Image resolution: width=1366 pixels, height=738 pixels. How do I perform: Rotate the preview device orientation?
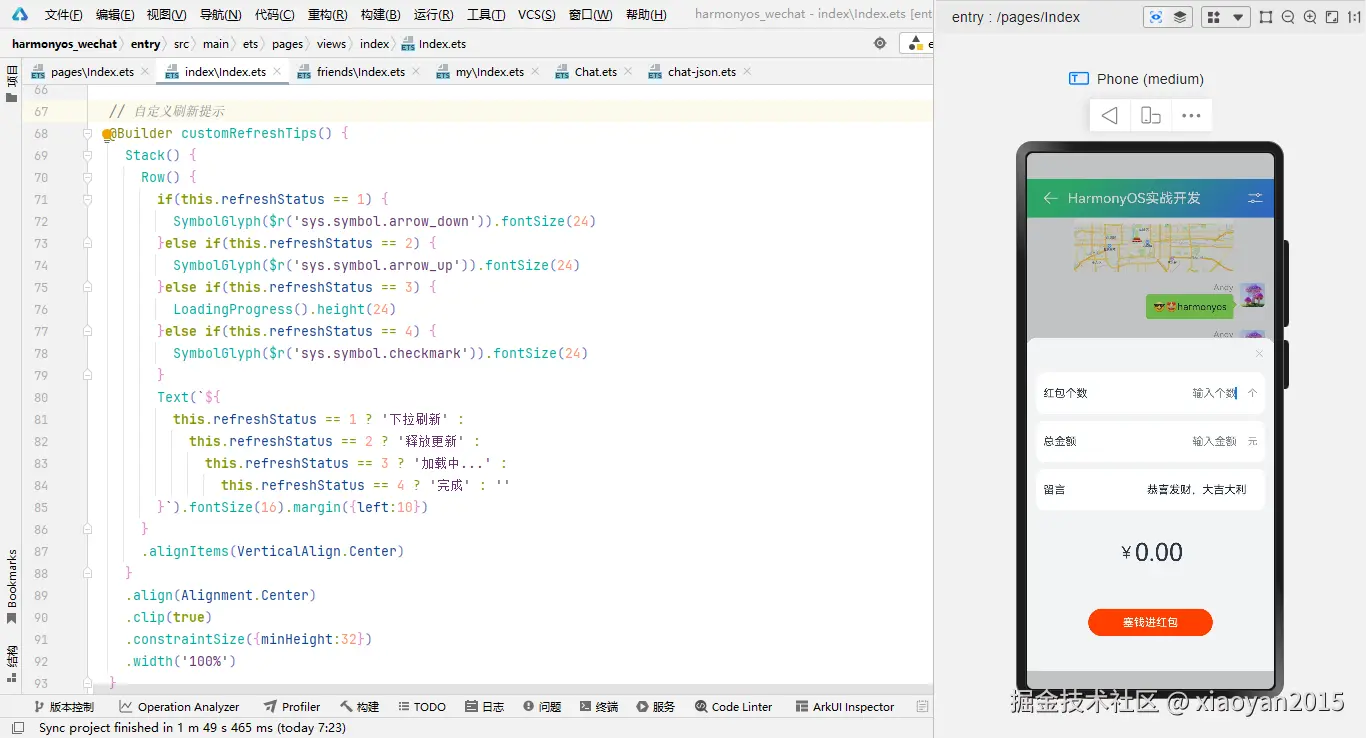point(1151,116)
